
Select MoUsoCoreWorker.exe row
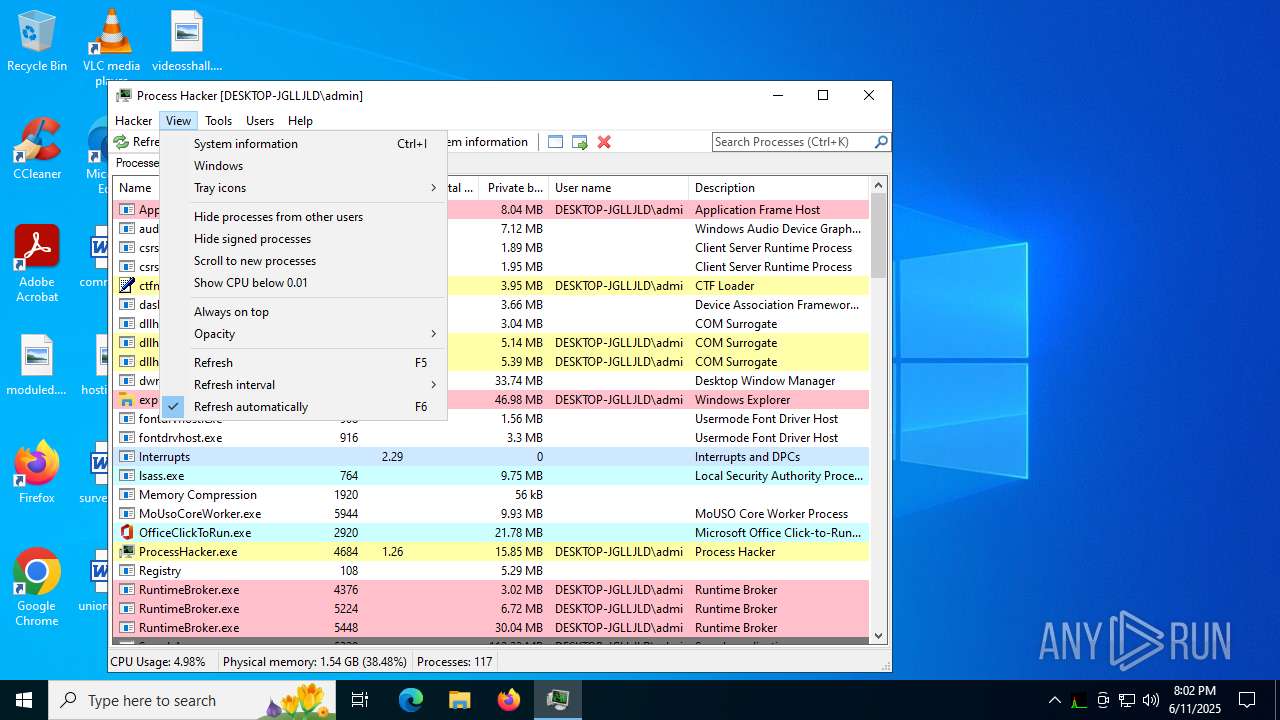coord(491,513)
